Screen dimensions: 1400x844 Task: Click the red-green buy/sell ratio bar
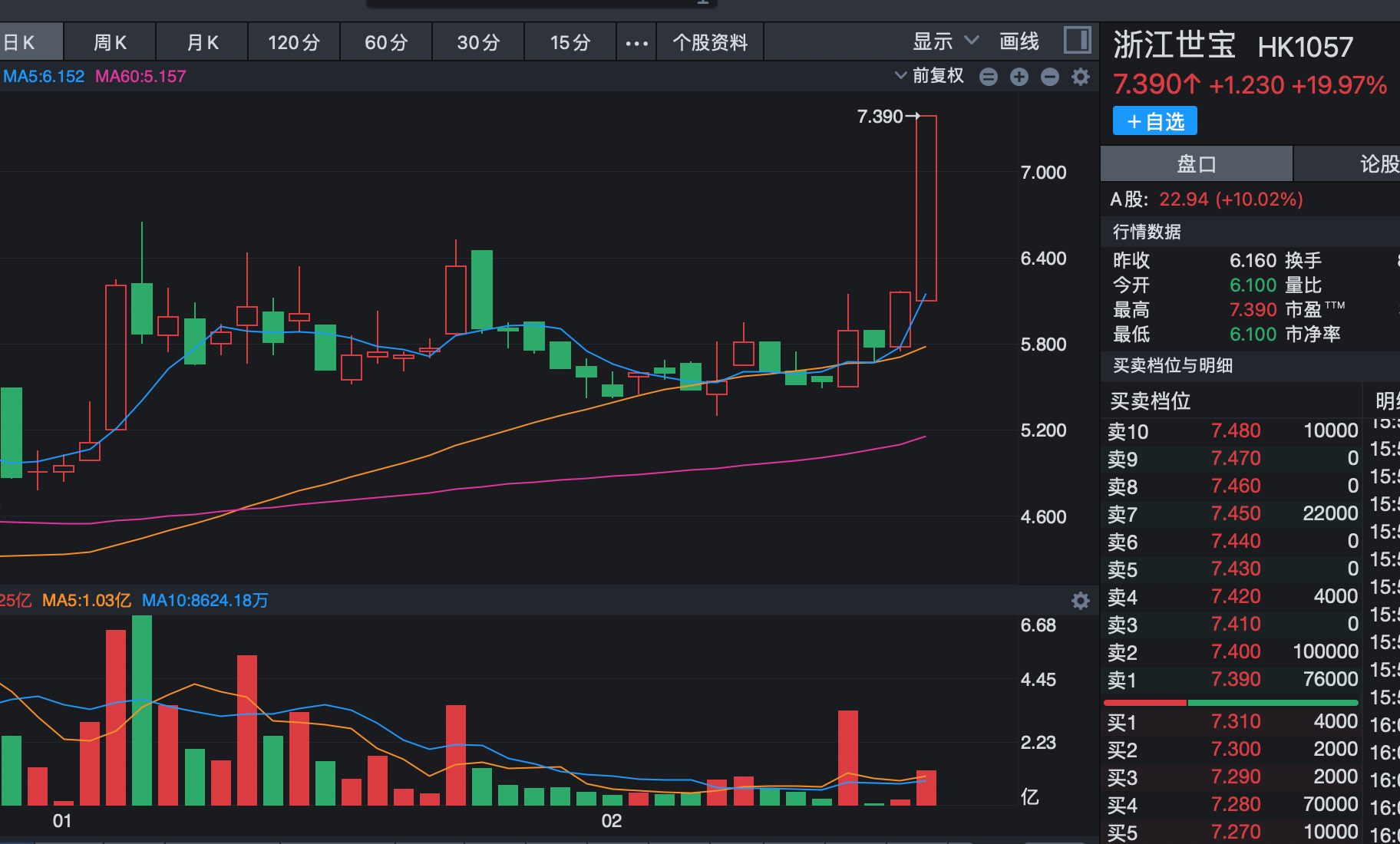(1230, 703)
